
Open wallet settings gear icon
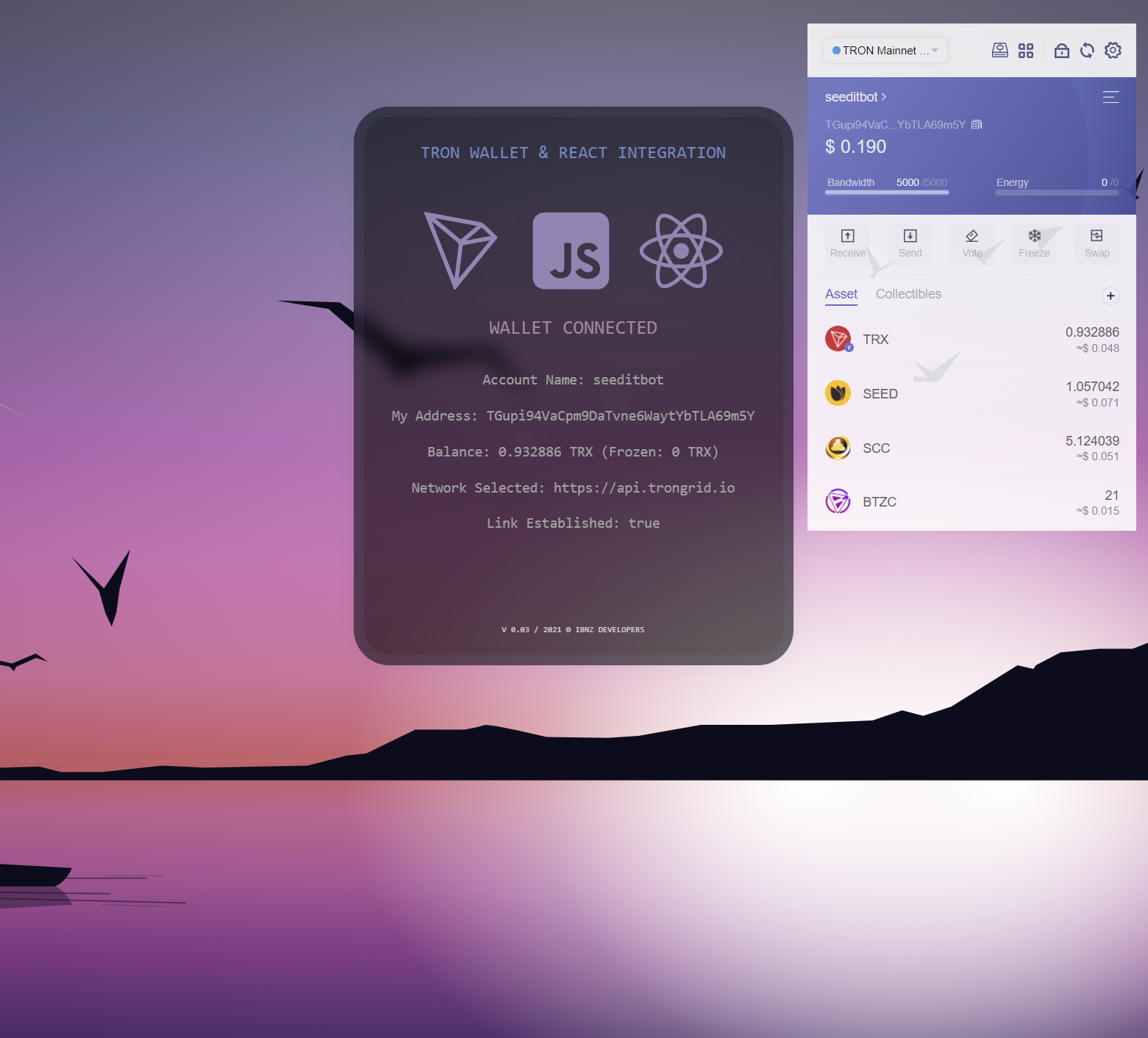[1113, 50]
